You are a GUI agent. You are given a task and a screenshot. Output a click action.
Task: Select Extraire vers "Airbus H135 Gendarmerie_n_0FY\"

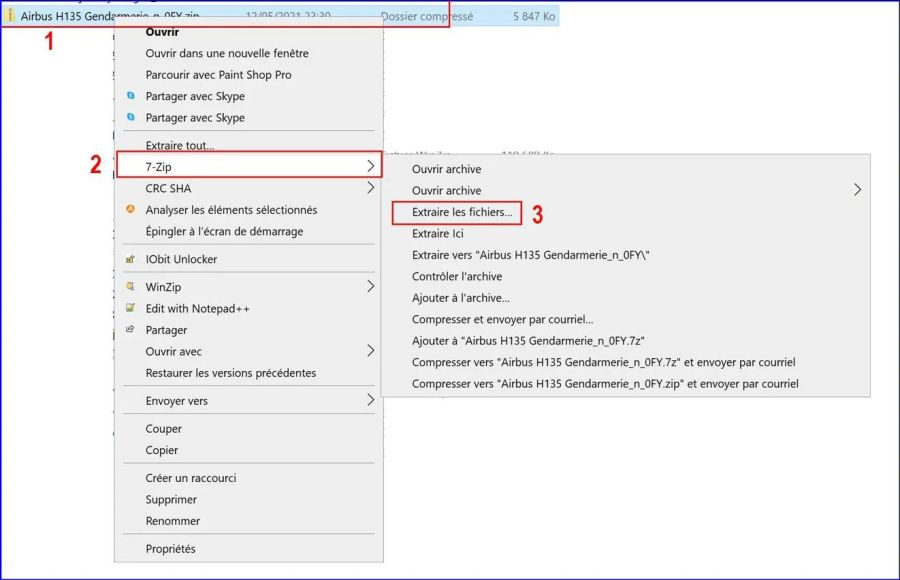pos(530,255)
